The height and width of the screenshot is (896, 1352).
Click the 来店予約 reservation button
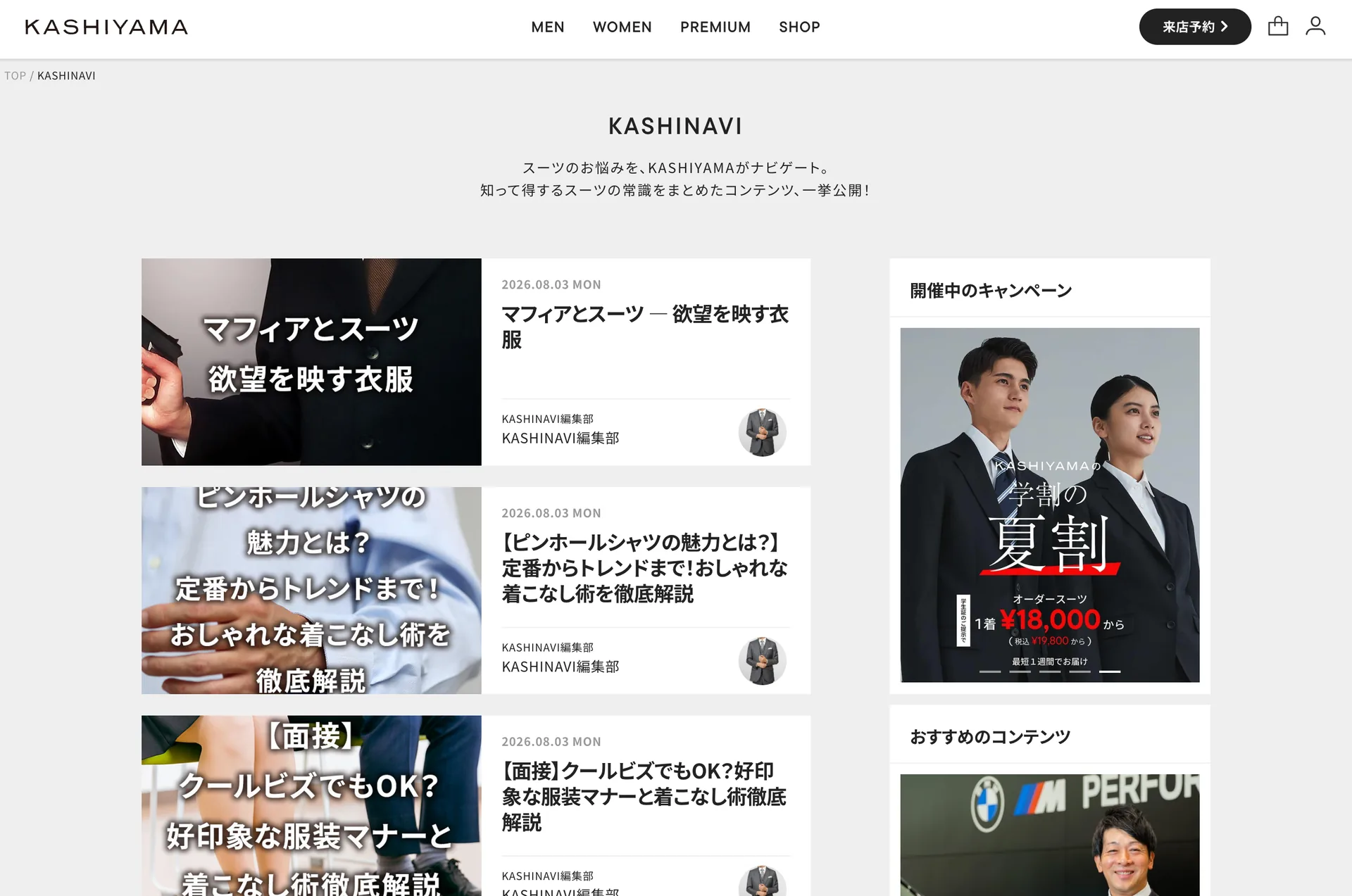pos(1195,27)
